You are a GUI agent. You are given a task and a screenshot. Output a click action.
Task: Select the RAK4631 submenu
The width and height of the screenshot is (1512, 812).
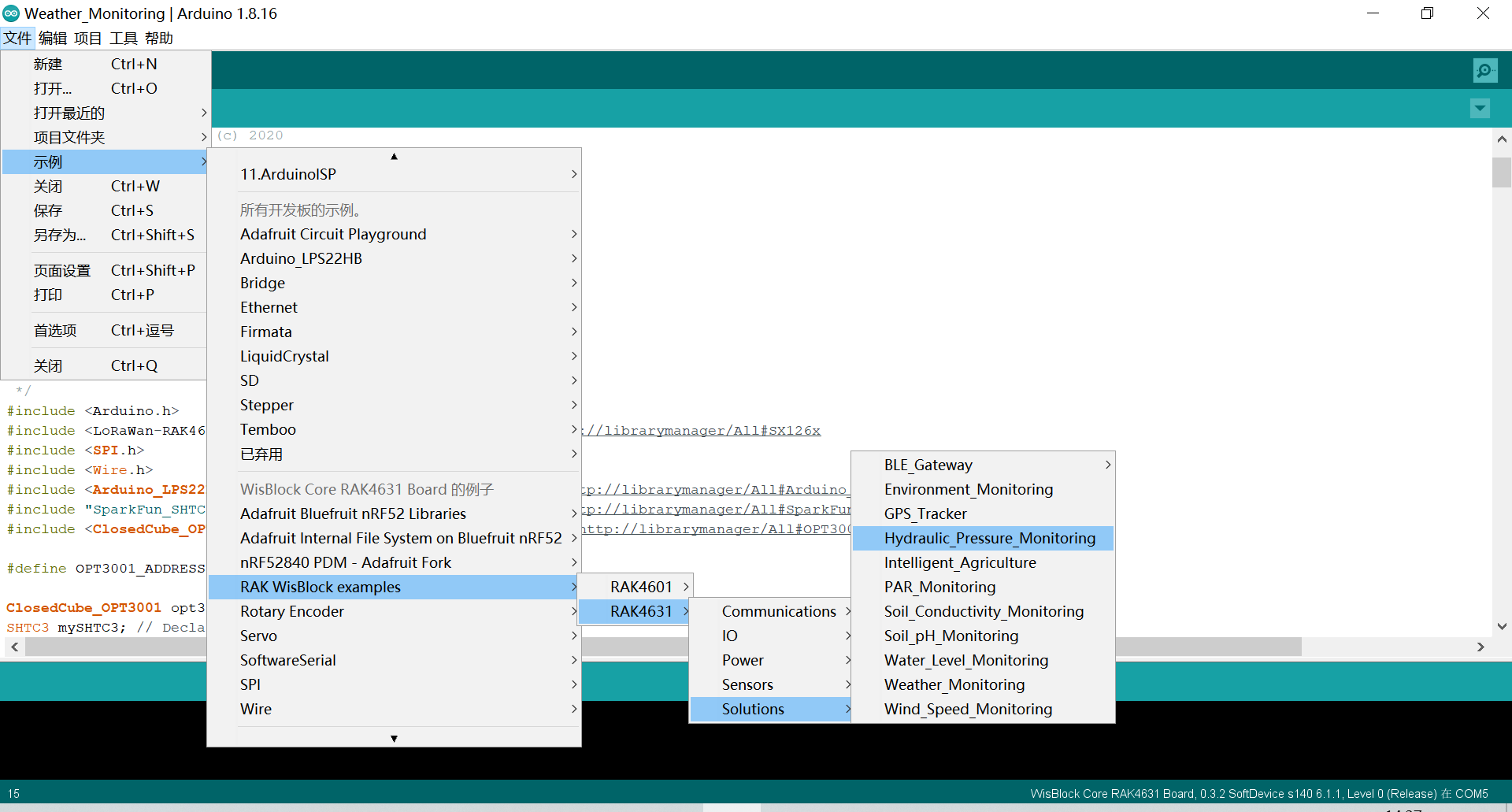click(x=636, y=611)
